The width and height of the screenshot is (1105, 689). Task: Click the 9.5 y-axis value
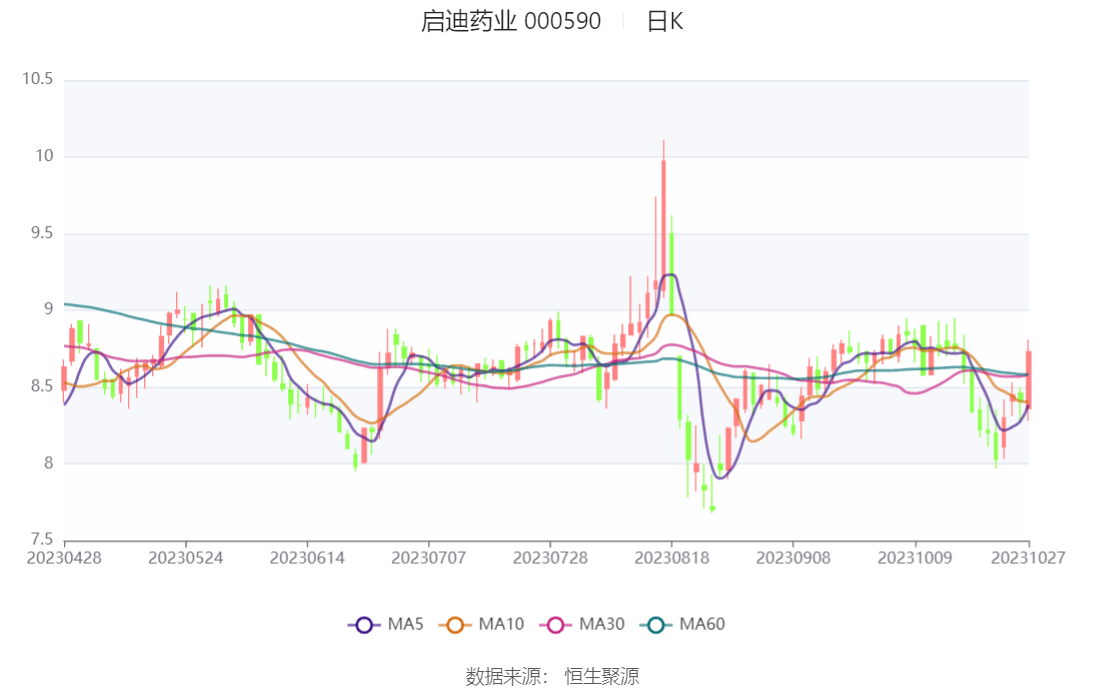[42, 233]
